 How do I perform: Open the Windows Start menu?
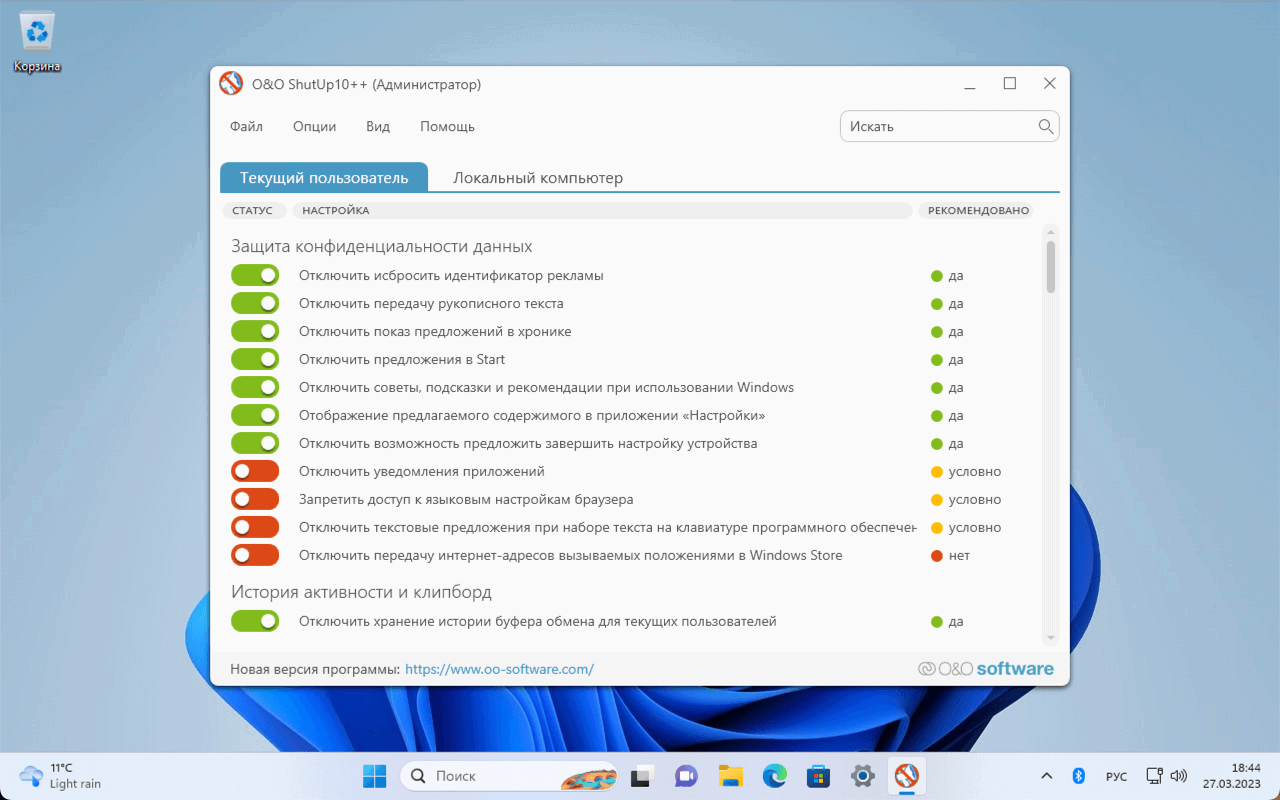pos(374,776)
